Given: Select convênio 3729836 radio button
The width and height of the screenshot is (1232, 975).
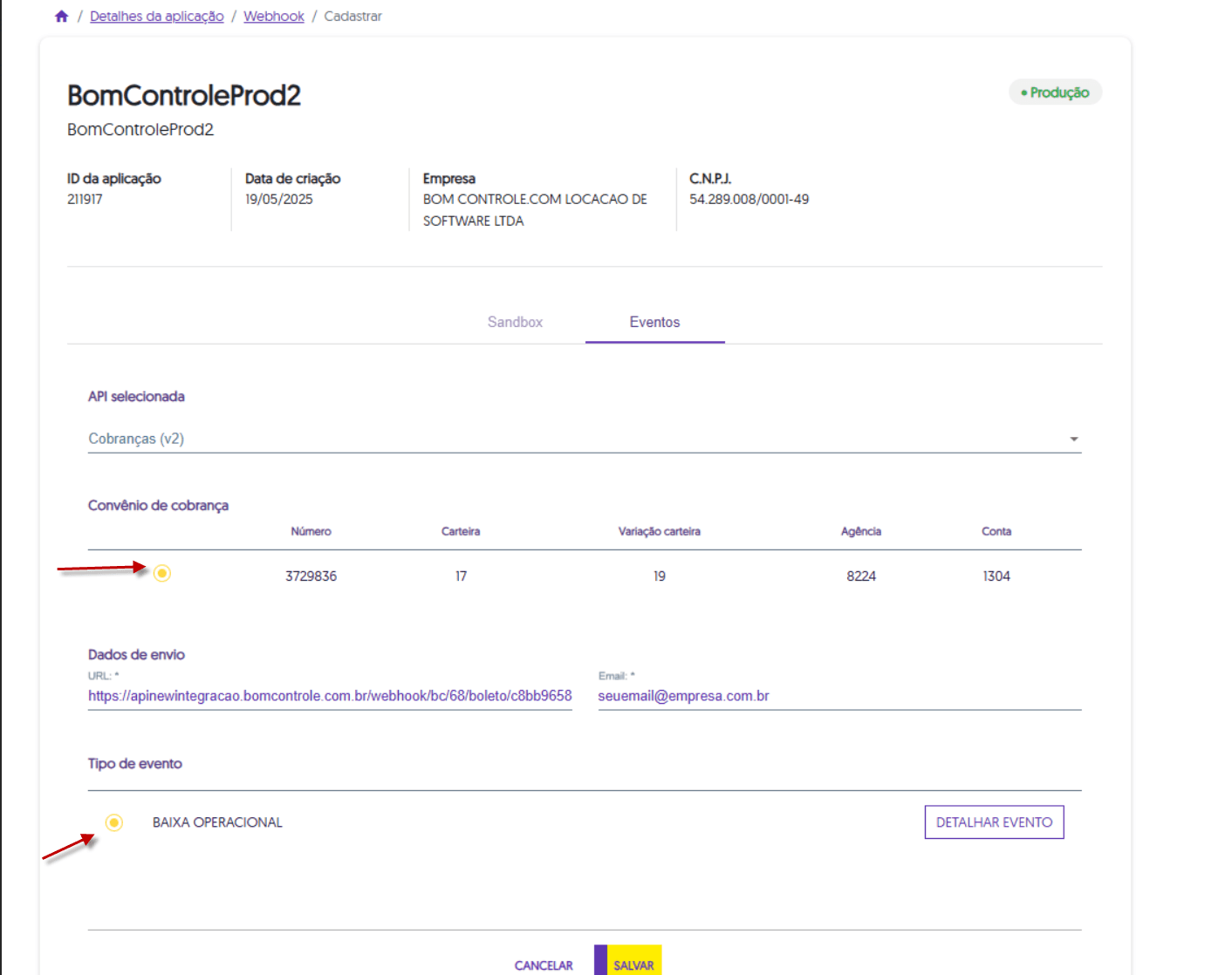Looking at the screenshot, I should 162,573.
